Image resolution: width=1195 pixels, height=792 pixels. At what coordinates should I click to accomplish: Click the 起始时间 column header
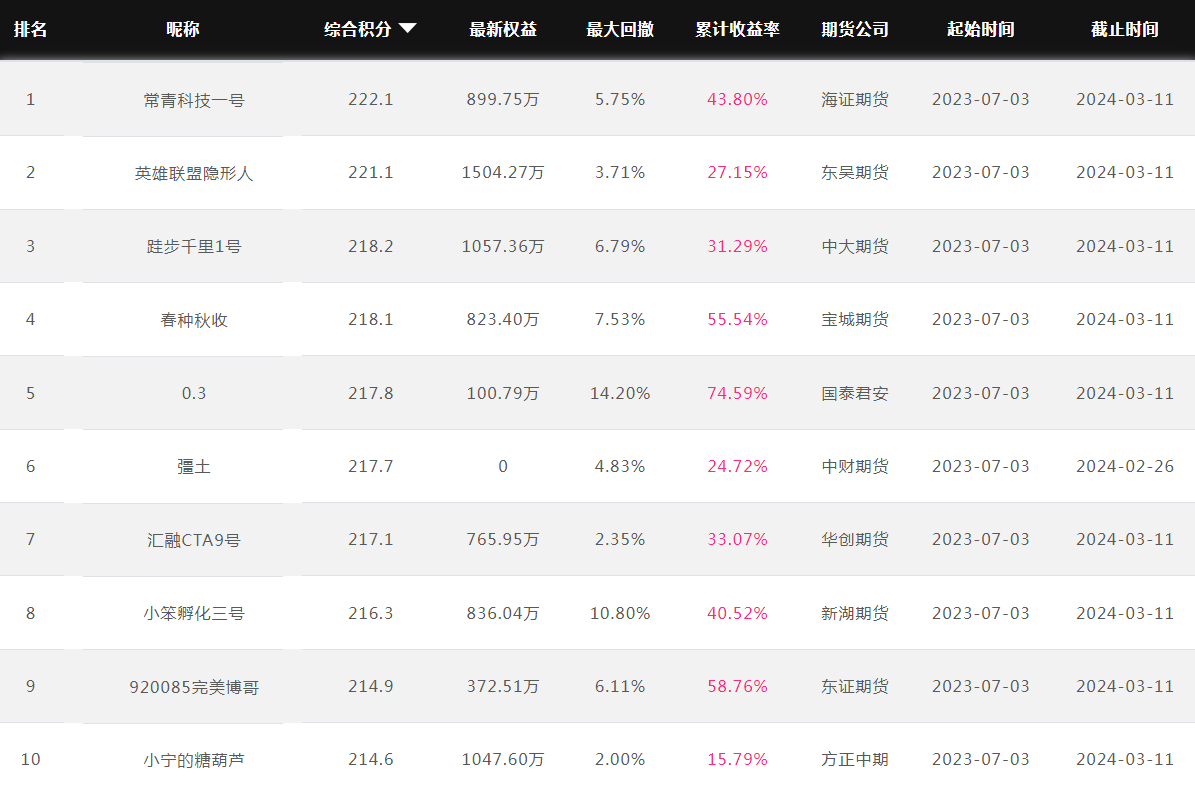981,29
